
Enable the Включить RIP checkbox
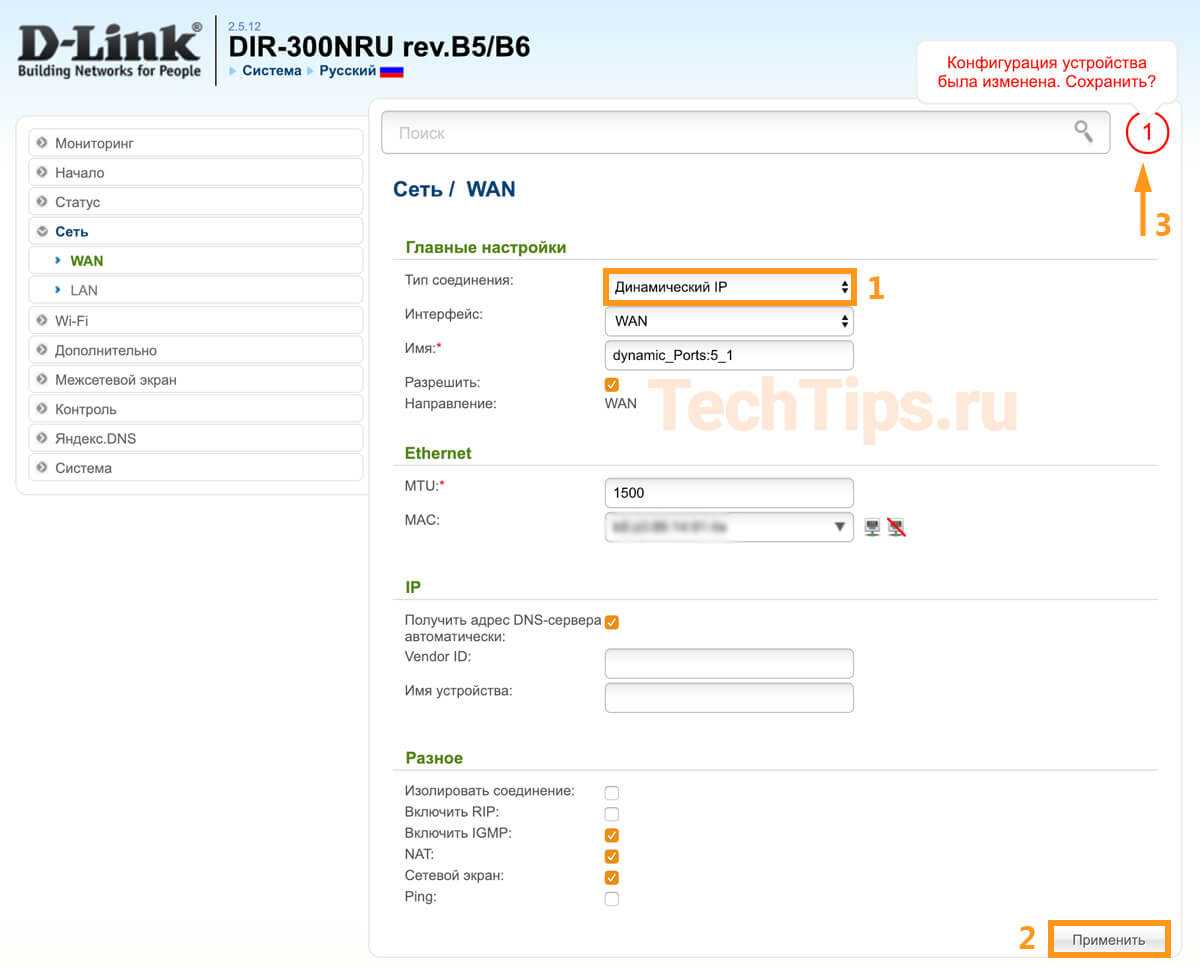pyautogui.click(x=612, y=814)
